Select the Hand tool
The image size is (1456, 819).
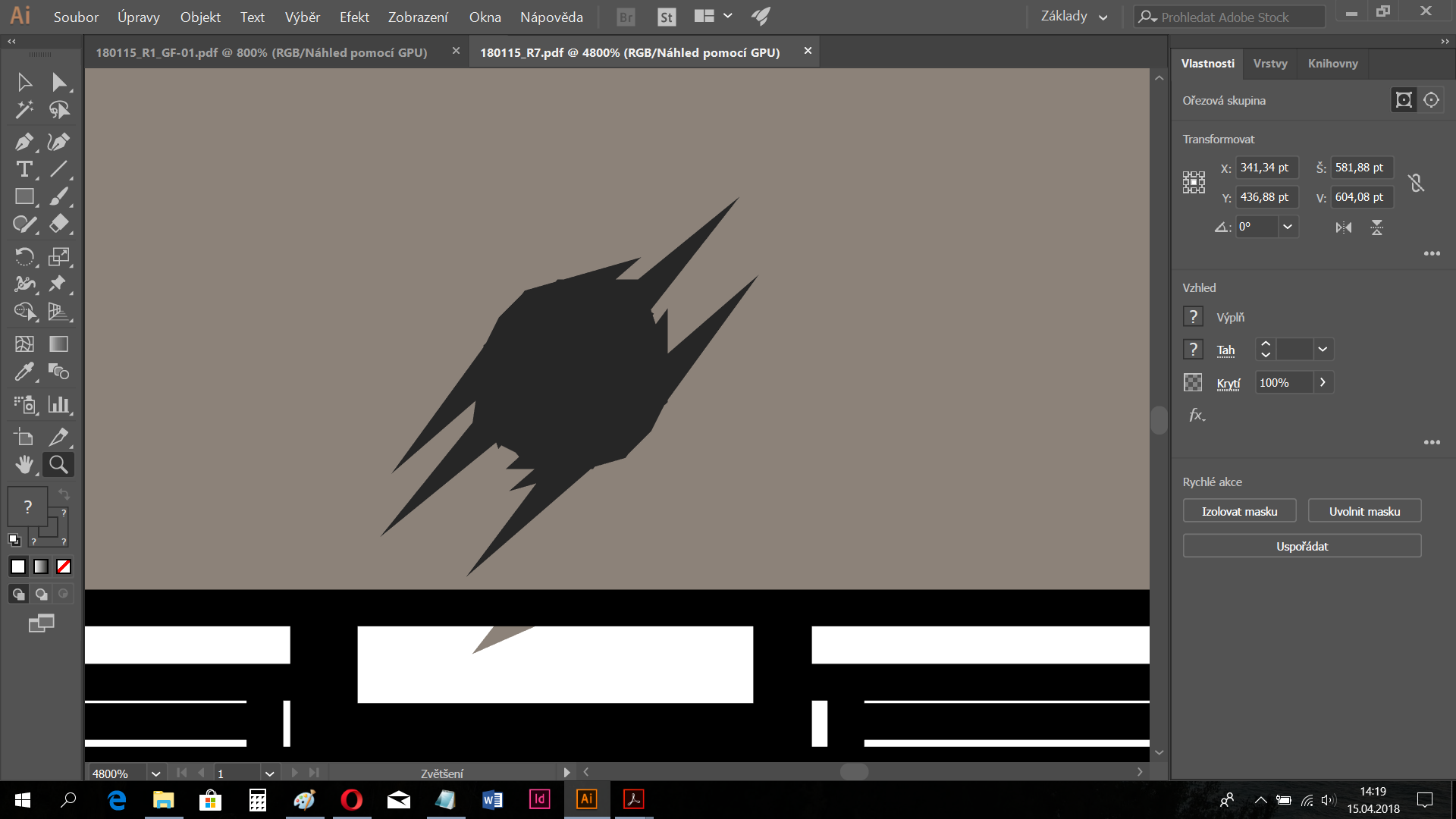[x=24, y=464]
